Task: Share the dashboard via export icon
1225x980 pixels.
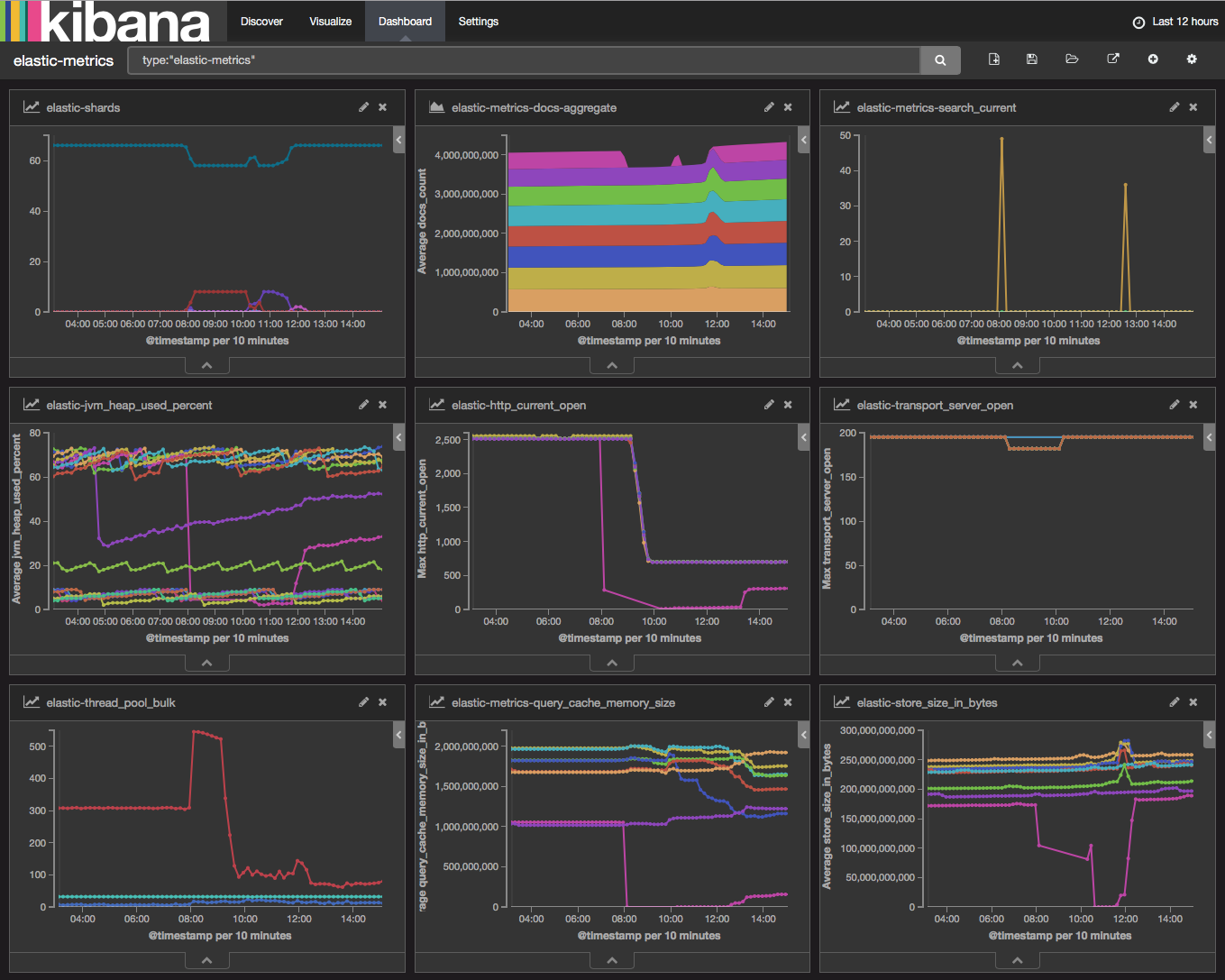Action: pos(1113,60)
